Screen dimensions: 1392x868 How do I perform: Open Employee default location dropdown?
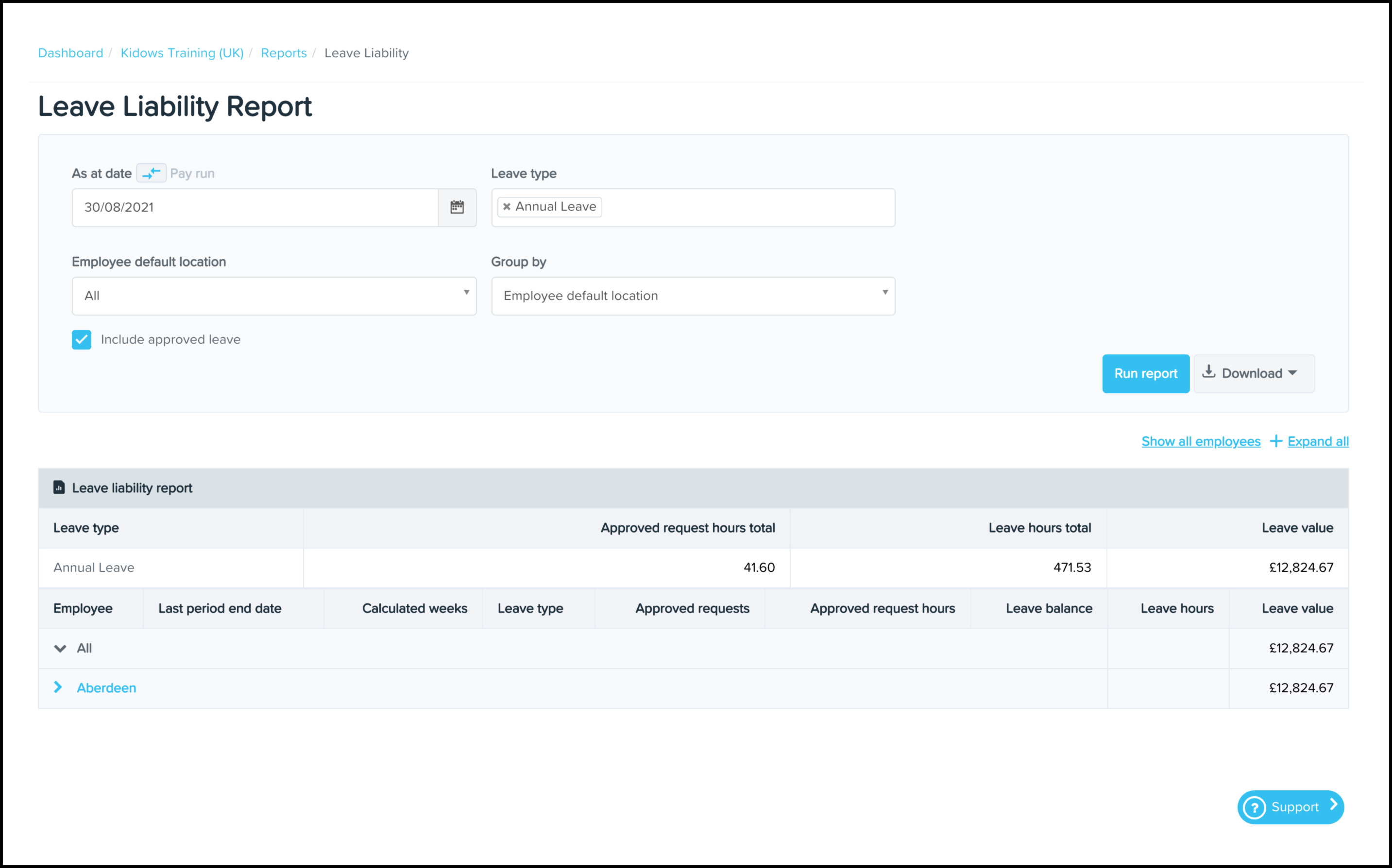(274, 296)
